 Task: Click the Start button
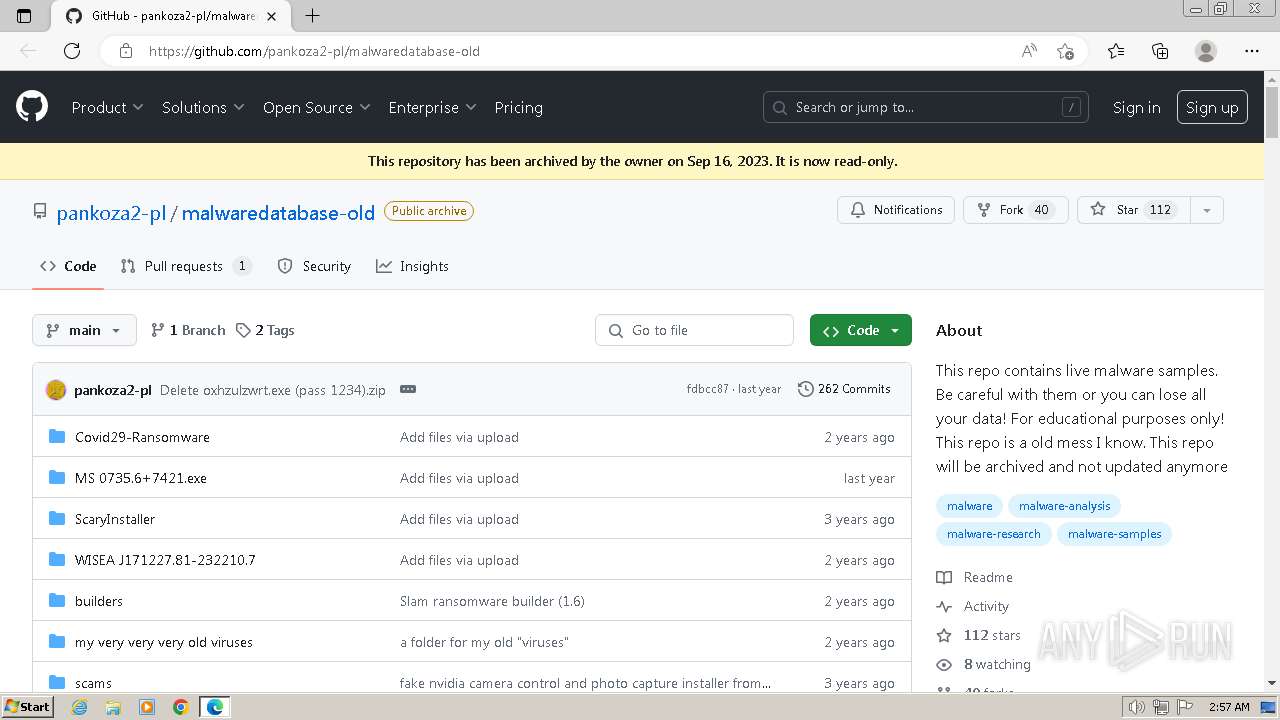click(27, 707)
